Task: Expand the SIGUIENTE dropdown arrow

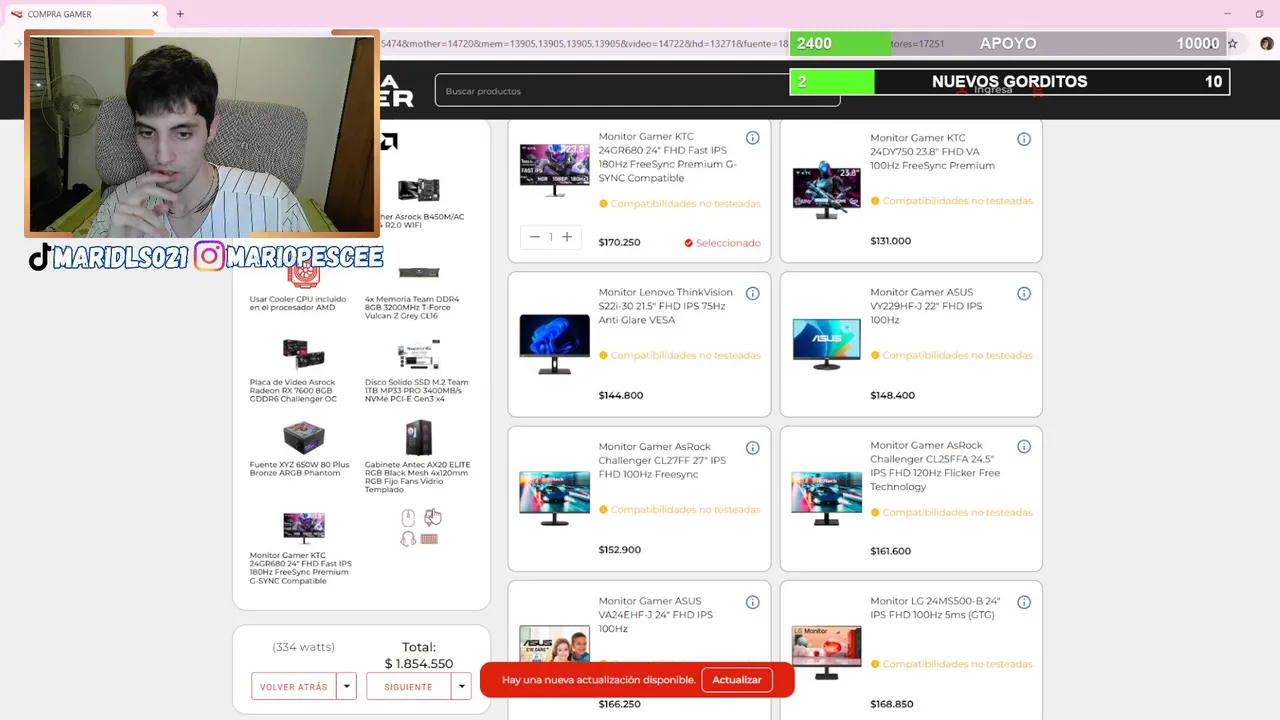Action: [x=461, y=687]
